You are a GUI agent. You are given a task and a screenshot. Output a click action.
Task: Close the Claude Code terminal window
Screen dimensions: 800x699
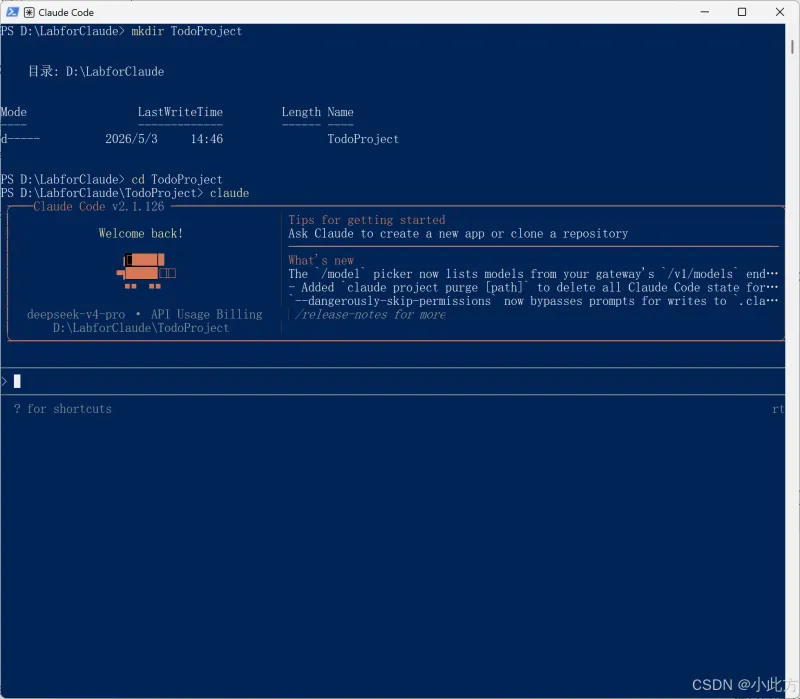780,12
